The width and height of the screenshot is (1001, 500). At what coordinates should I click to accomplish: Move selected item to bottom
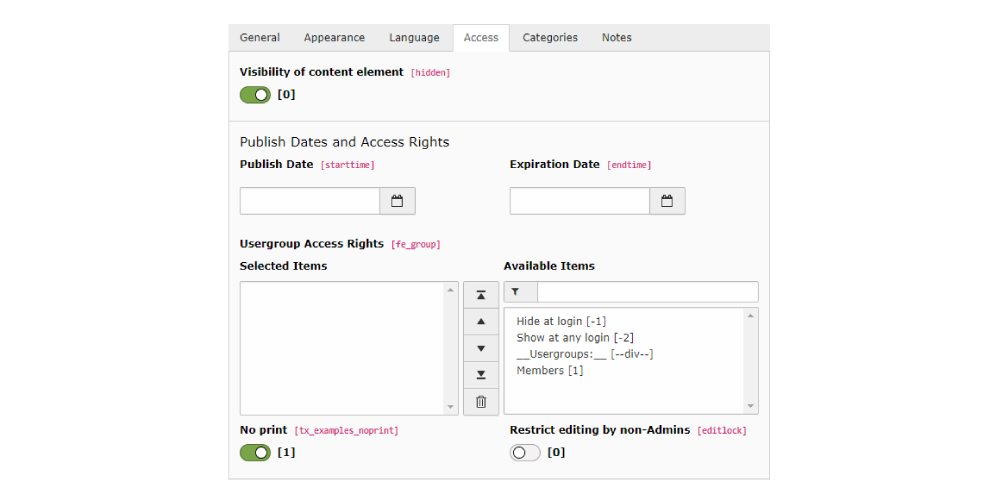coord(481,375)
